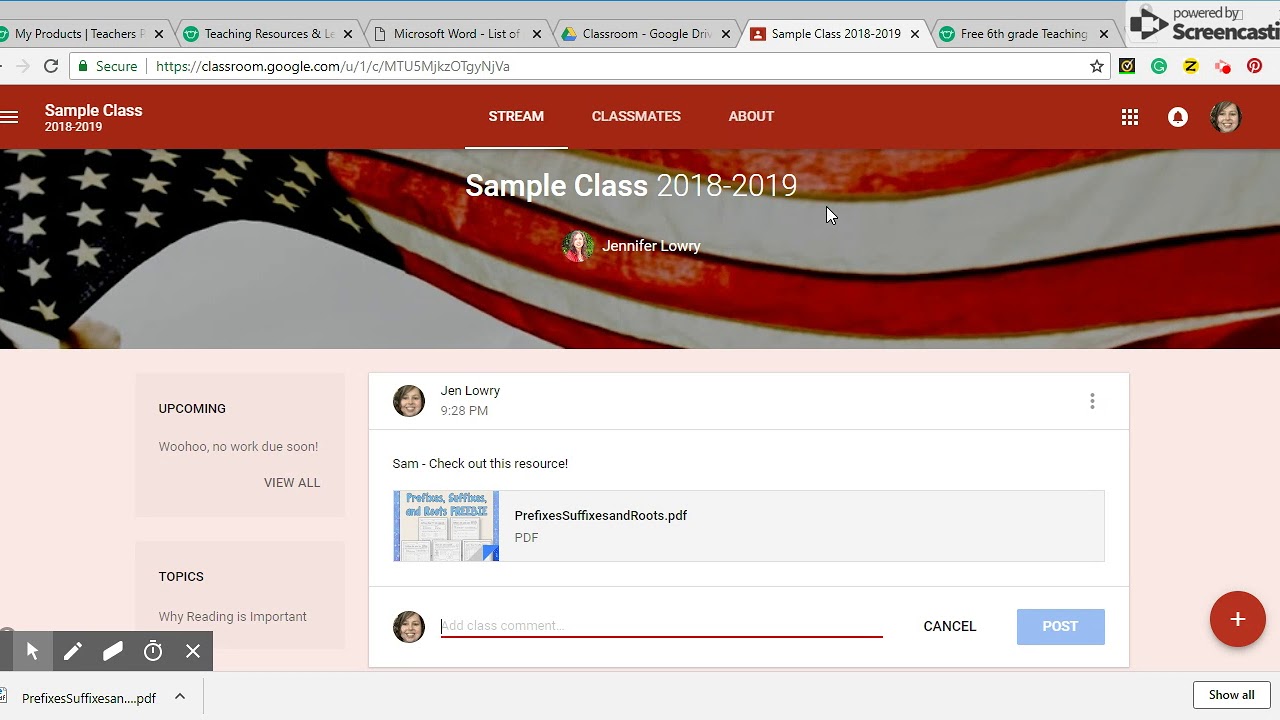View site security info padlock
The height and width of the screenshot is (720, 1280).
(83, 66)
